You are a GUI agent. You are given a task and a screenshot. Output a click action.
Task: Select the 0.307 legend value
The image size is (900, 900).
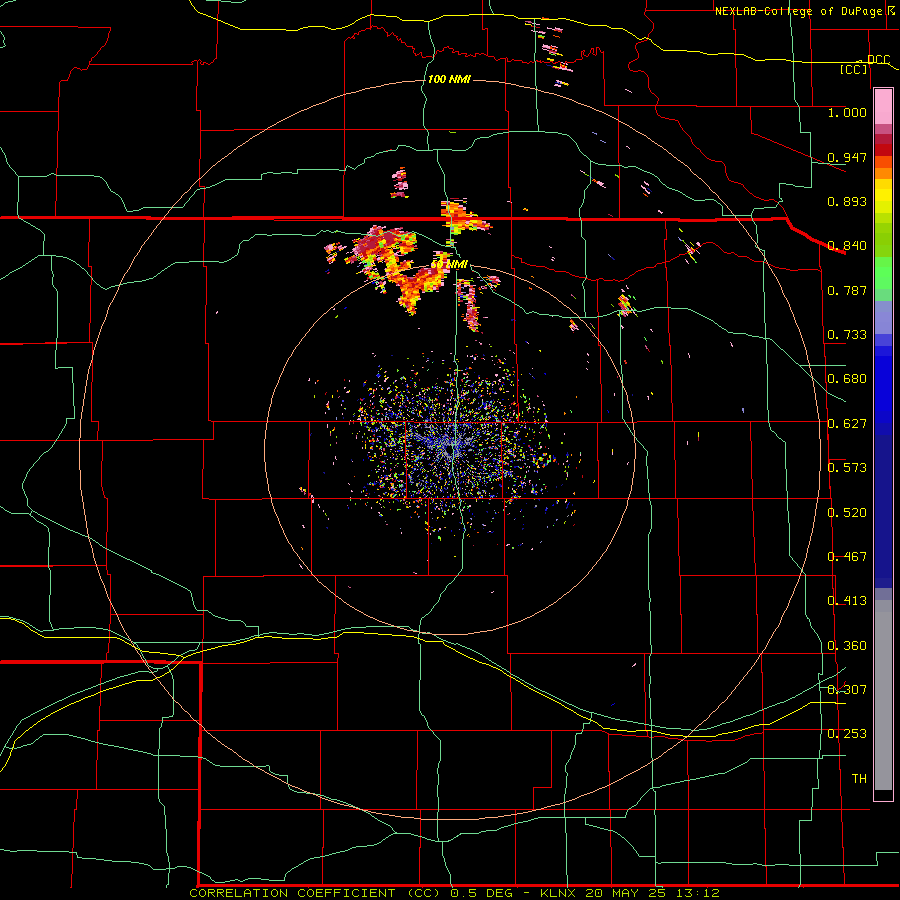coord(847,690)
